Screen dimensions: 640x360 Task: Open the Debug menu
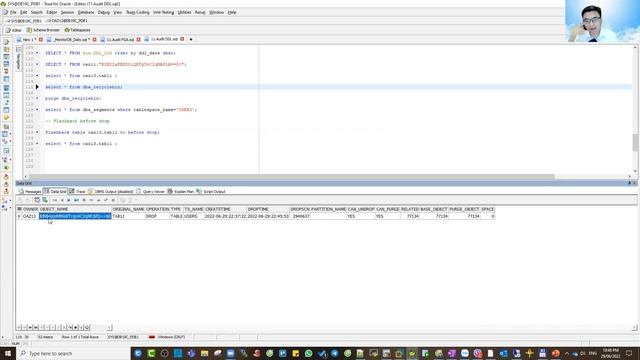tap(104, 12)
